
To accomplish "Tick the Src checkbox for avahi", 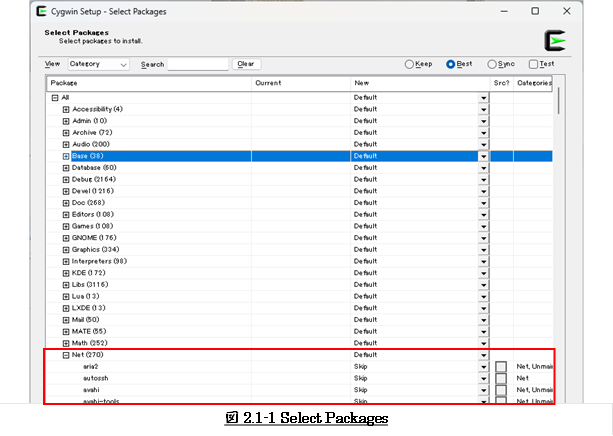I will [501, 390].
